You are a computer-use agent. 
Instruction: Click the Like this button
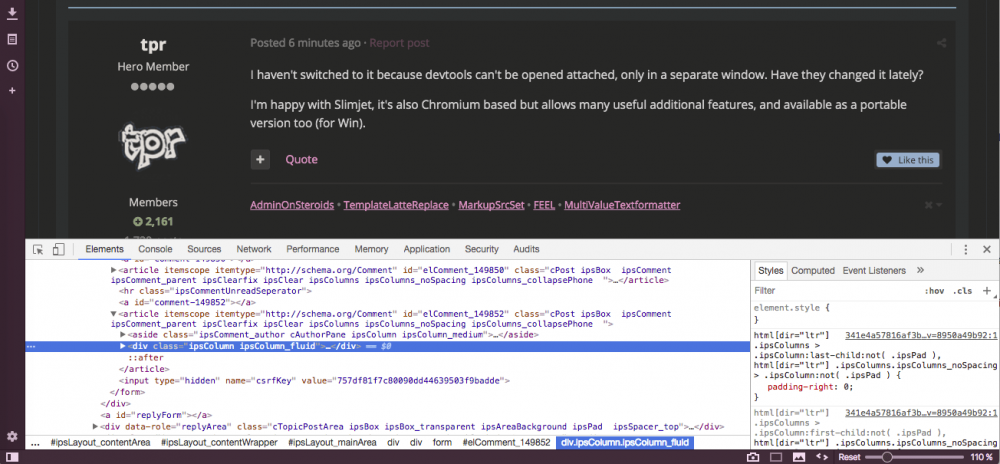pyautogui.click(x=908, y=160)
